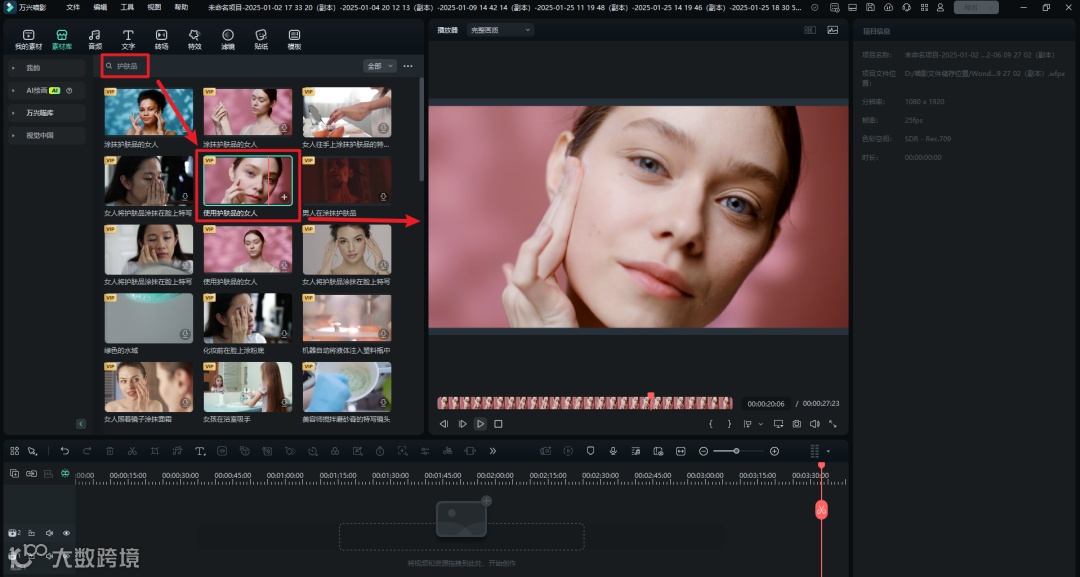Collapse the left category sidebar
The height and width of the screenshot is (577, 1080).
coord(81,424)
